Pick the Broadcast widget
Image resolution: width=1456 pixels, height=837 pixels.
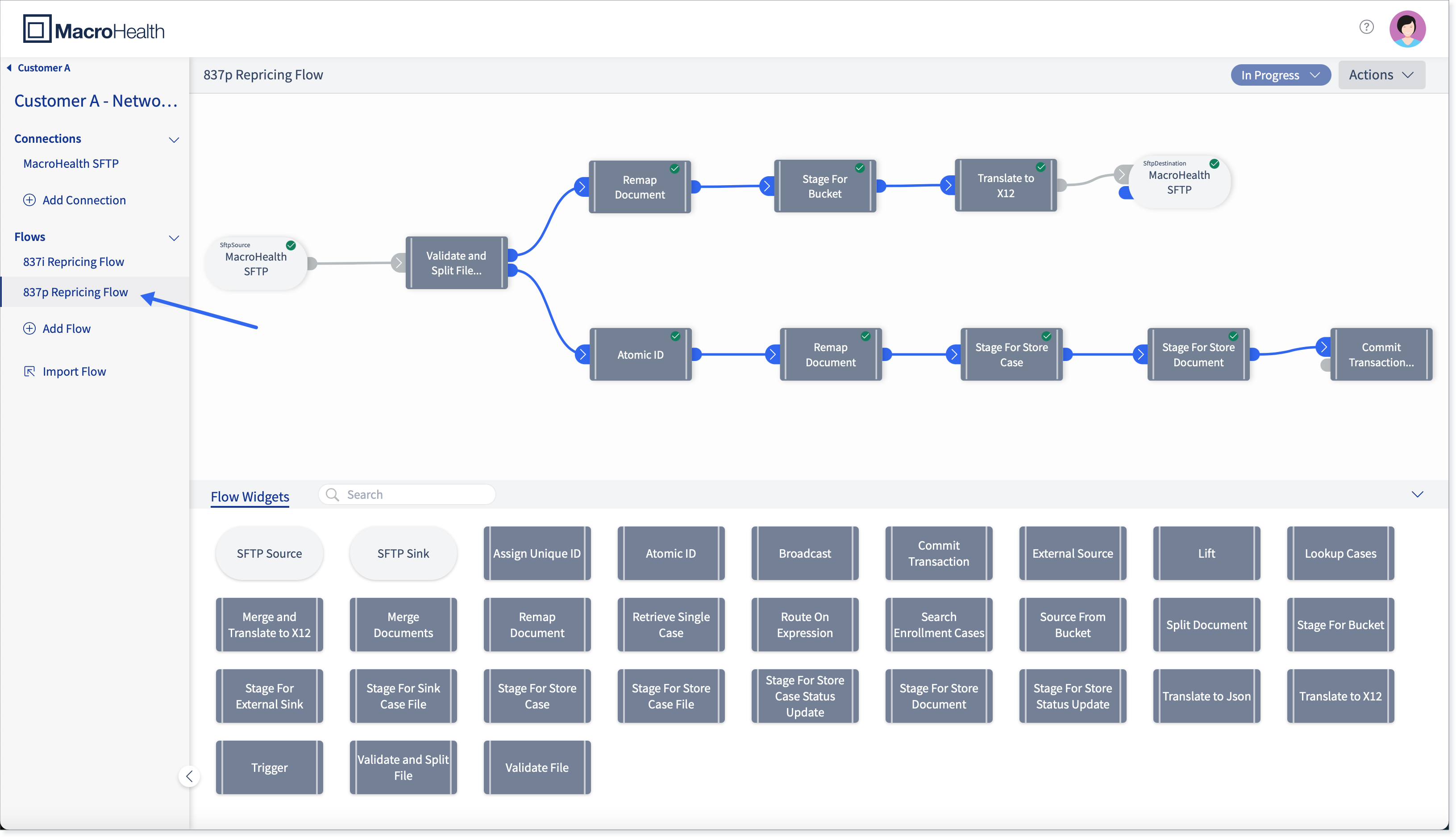[804, 553]
